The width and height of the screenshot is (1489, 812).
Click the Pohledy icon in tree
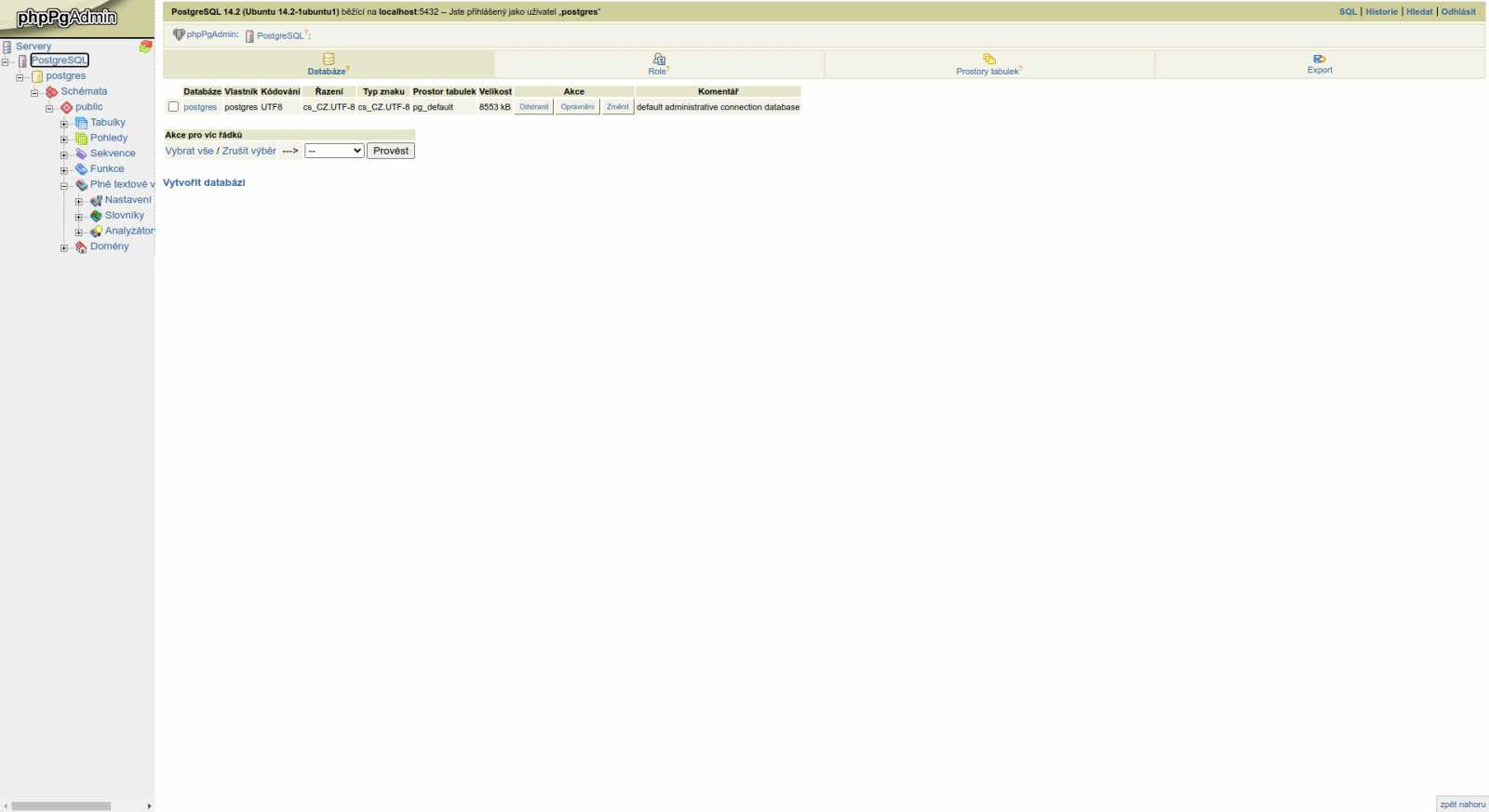click(x=82, y=139)
